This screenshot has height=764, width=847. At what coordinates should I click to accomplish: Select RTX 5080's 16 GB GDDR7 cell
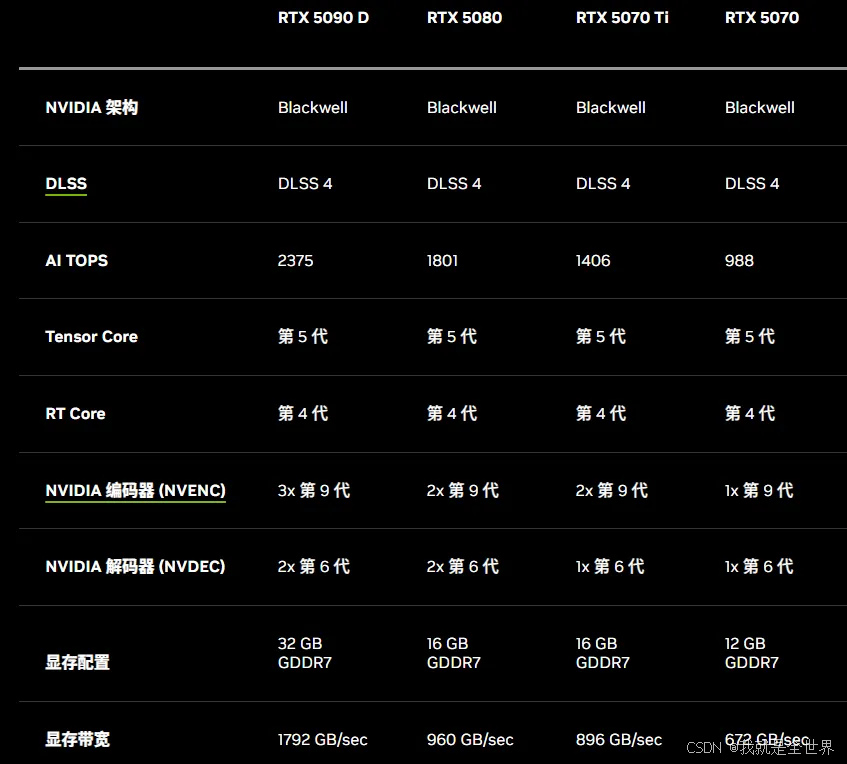454,653
